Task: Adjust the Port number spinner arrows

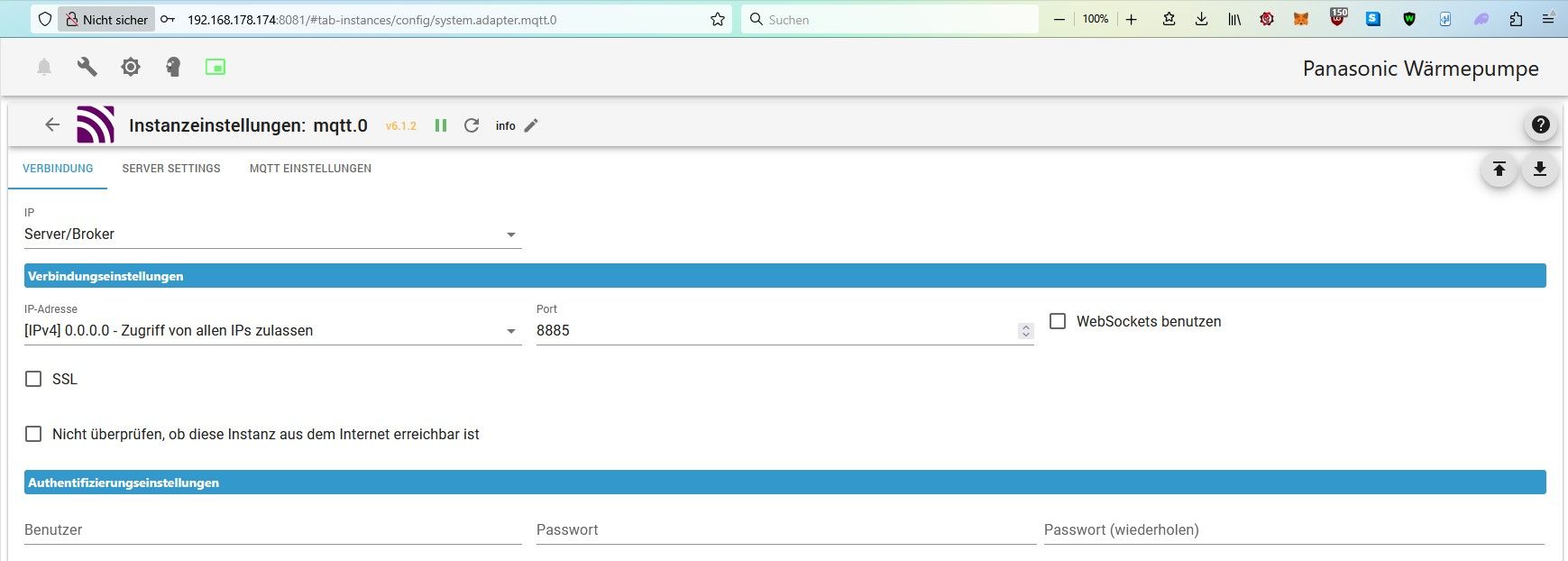Action: coord(1025,331)
